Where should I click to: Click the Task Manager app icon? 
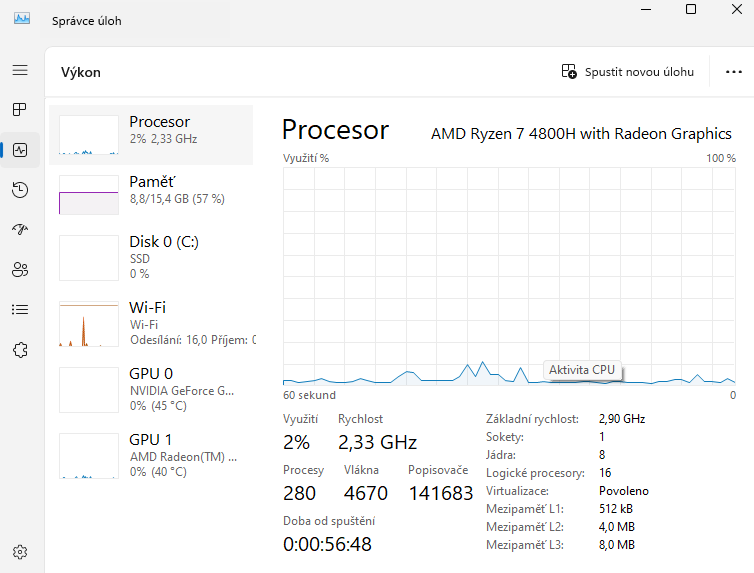[x=22, y=20]
